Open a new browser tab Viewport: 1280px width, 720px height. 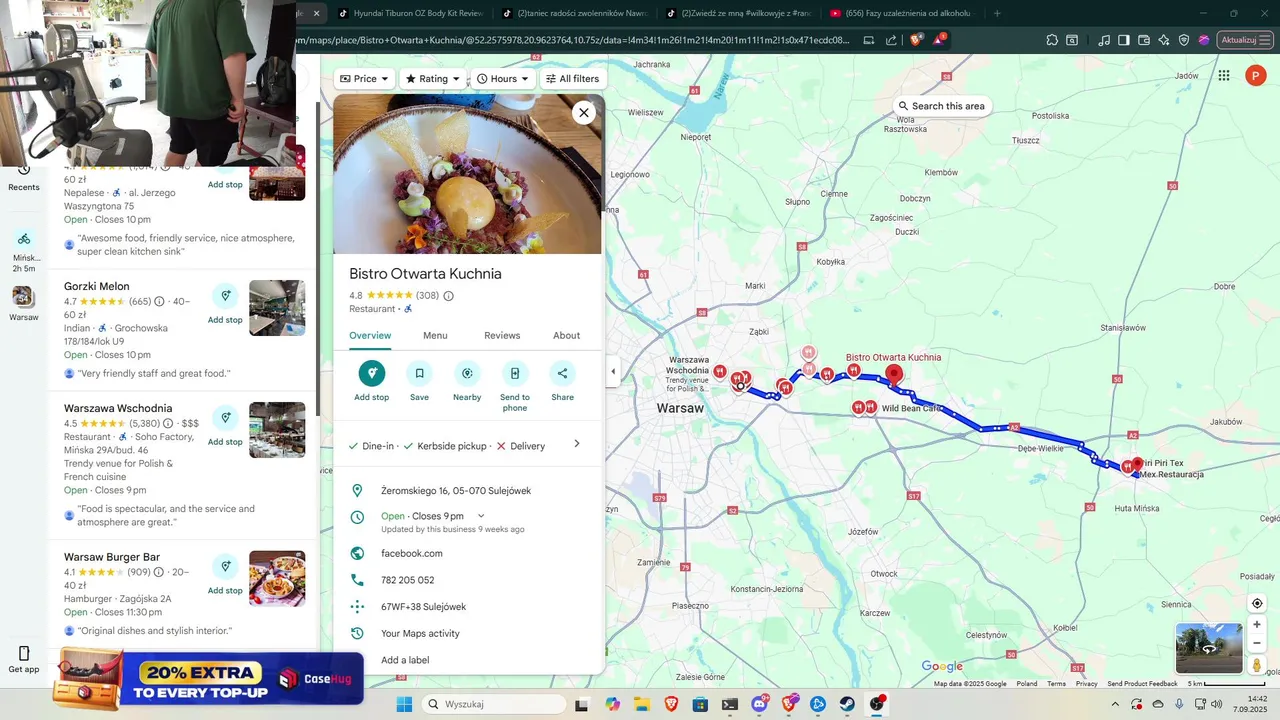click(x=997, y=13)
